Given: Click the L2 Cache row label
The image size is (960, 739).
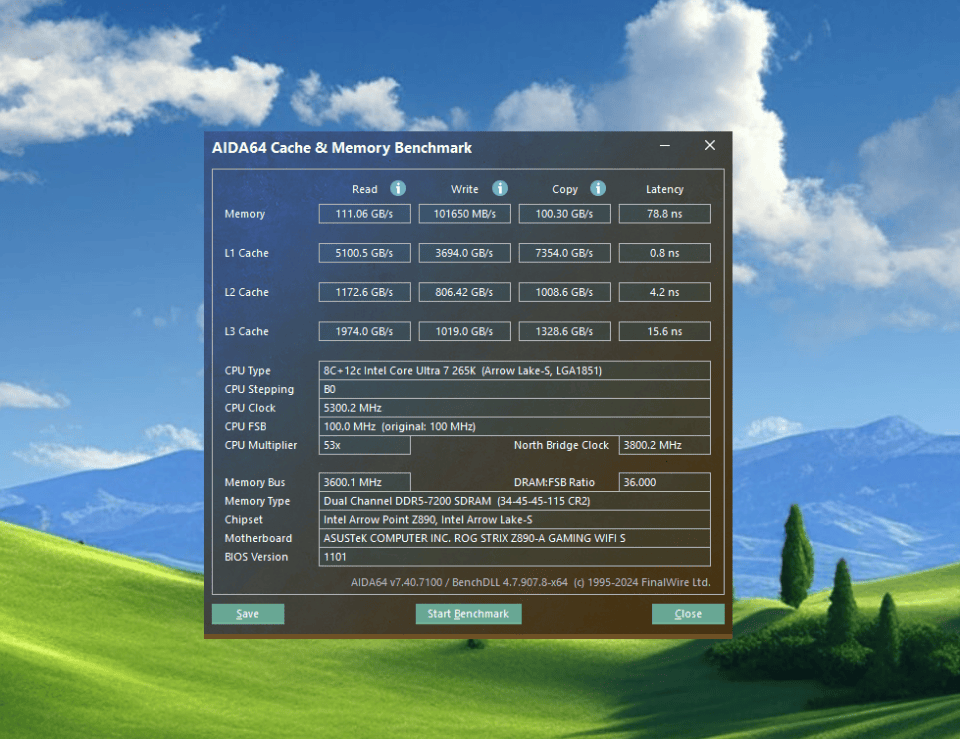Looking at the screenshot, I should [x=247, y=292].
